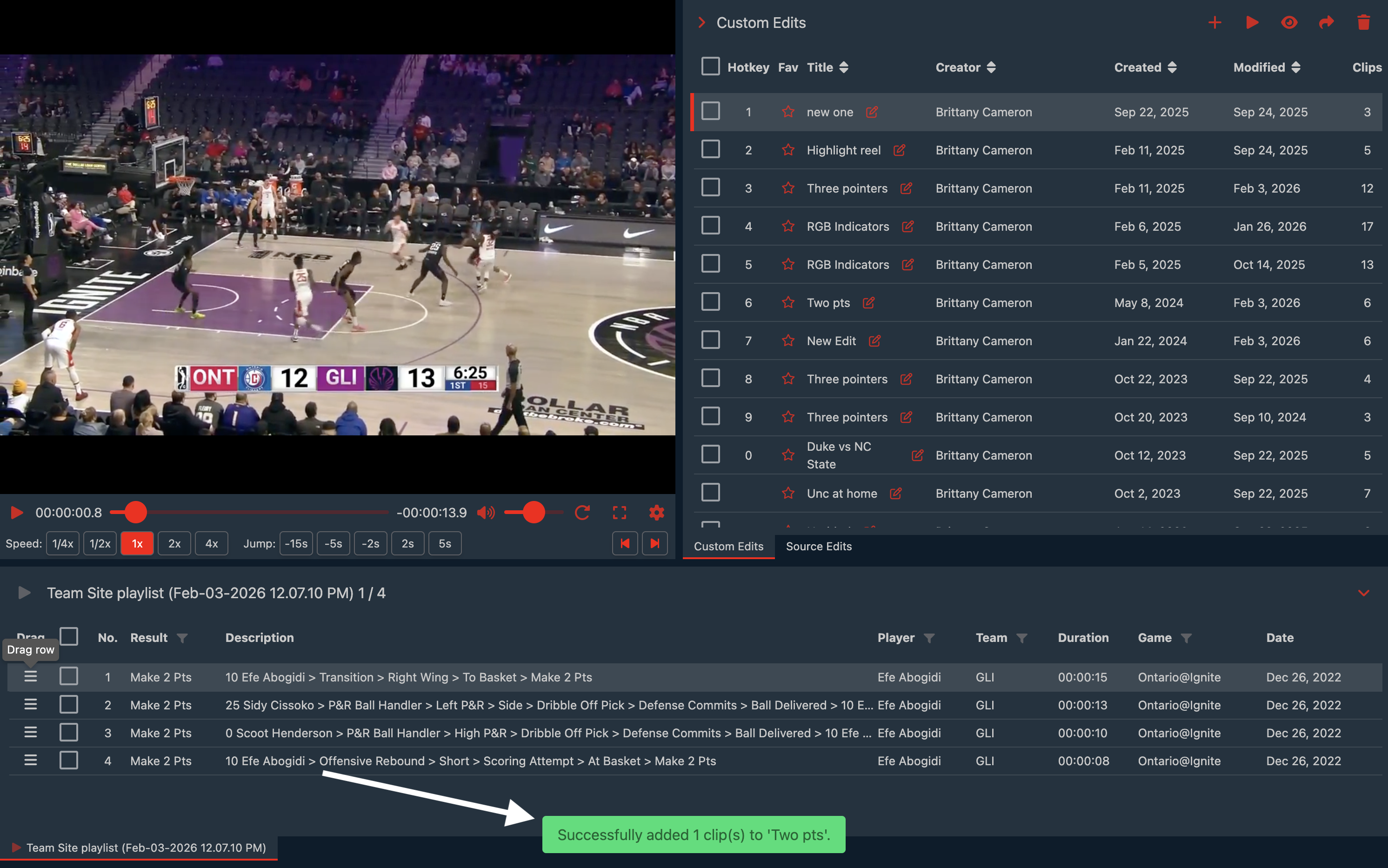
Task: Select checkbox for playlist clip number 2
Action: pos(69,704)
